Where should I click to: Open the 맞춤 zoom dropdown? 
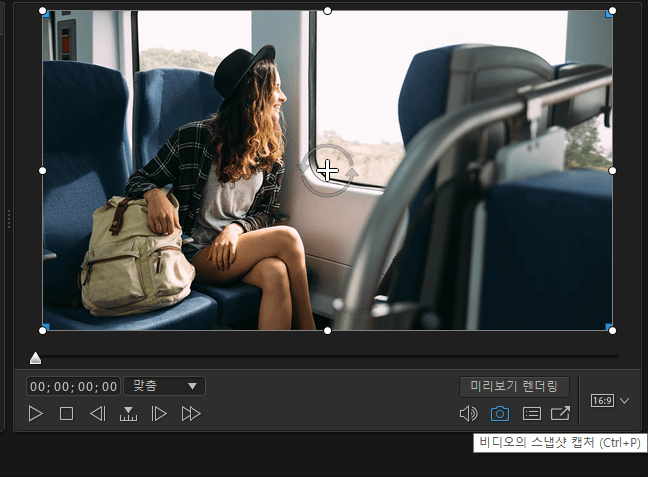pos(164,386)
